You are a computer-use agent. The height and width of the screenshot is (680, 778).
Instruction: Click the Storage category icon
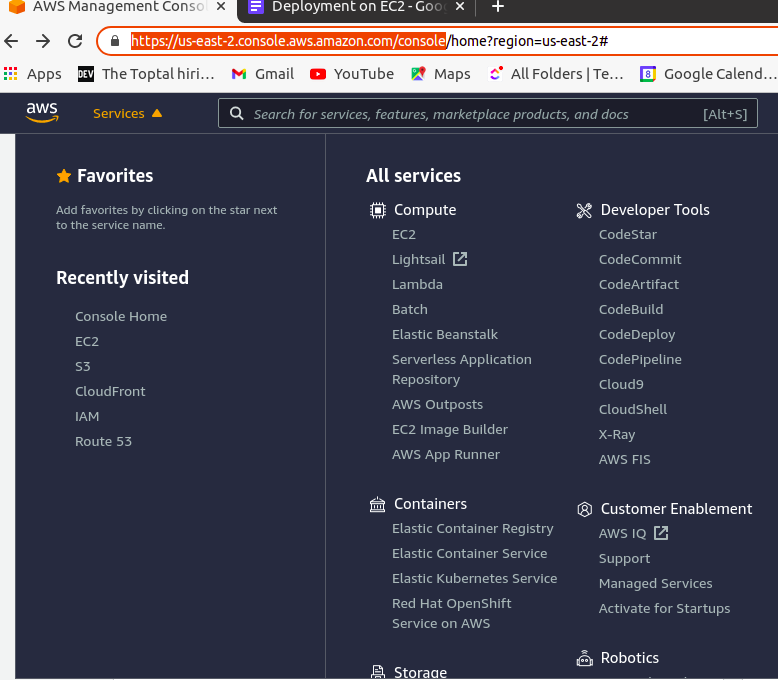[x=378, y=672]
